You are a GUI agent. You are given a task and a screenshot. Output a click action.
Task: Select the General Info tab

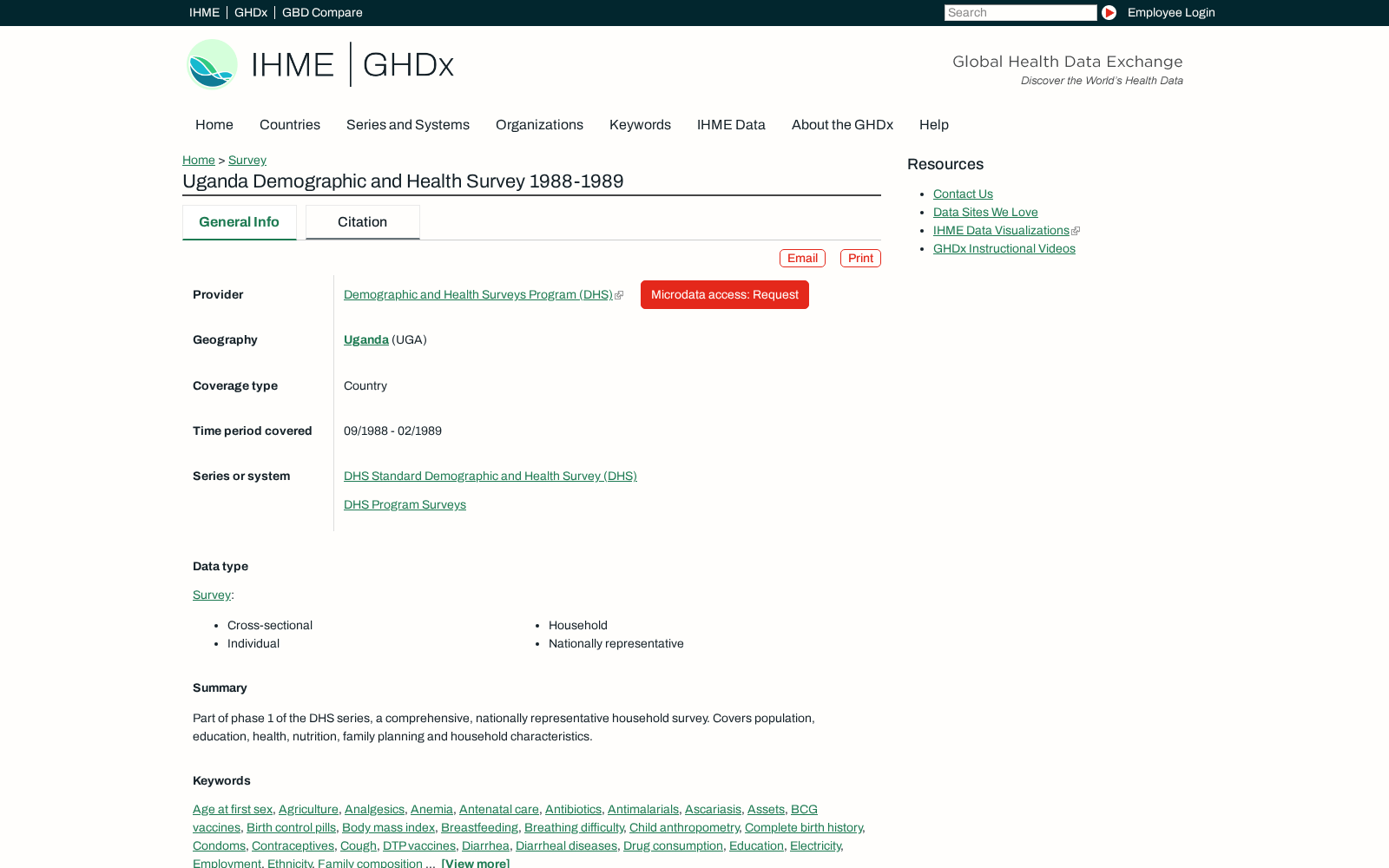point(240,222)
